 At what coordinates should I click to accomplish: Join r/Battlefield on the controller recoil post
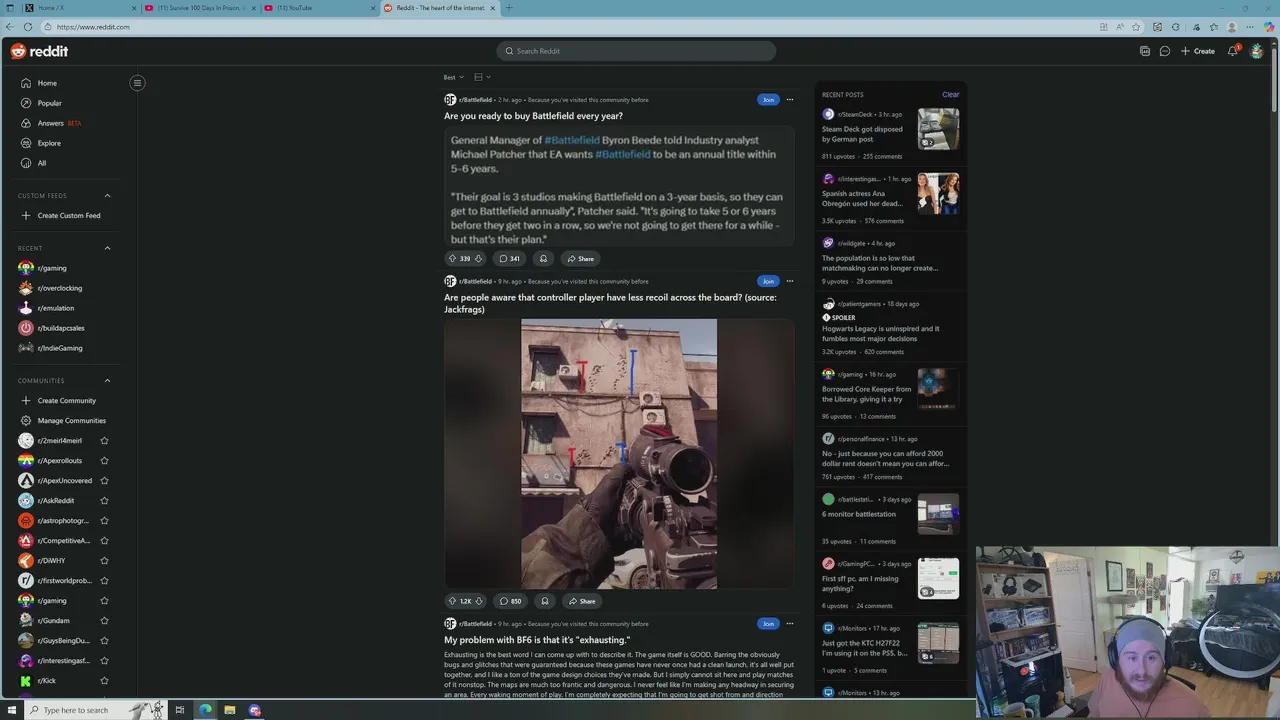(x=767, y=281)
